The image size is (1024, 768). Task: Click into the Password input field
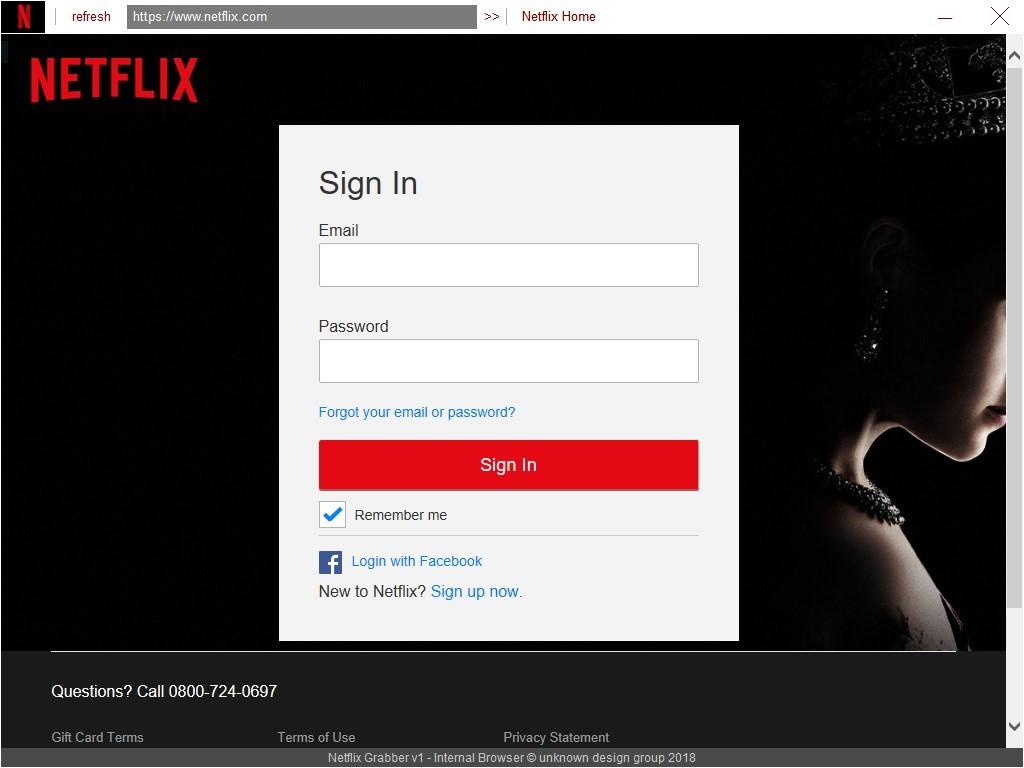pos(508,360)
